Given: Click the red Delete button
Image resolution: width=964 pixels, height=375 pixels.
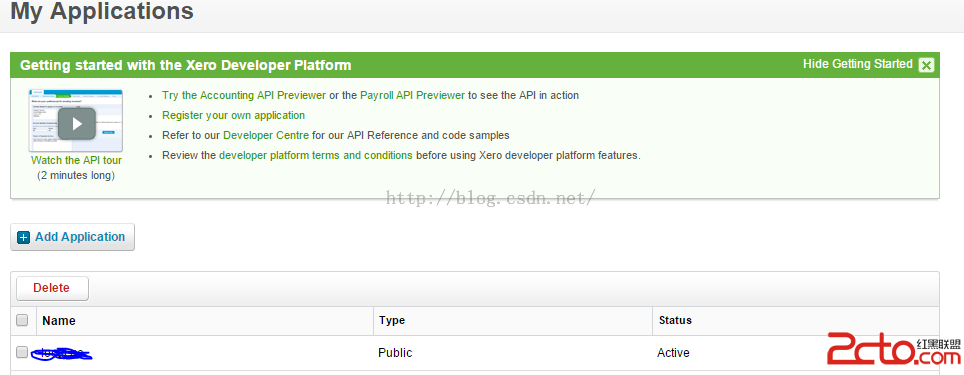Looking at the screenshot, I should [x=52, y=288].
